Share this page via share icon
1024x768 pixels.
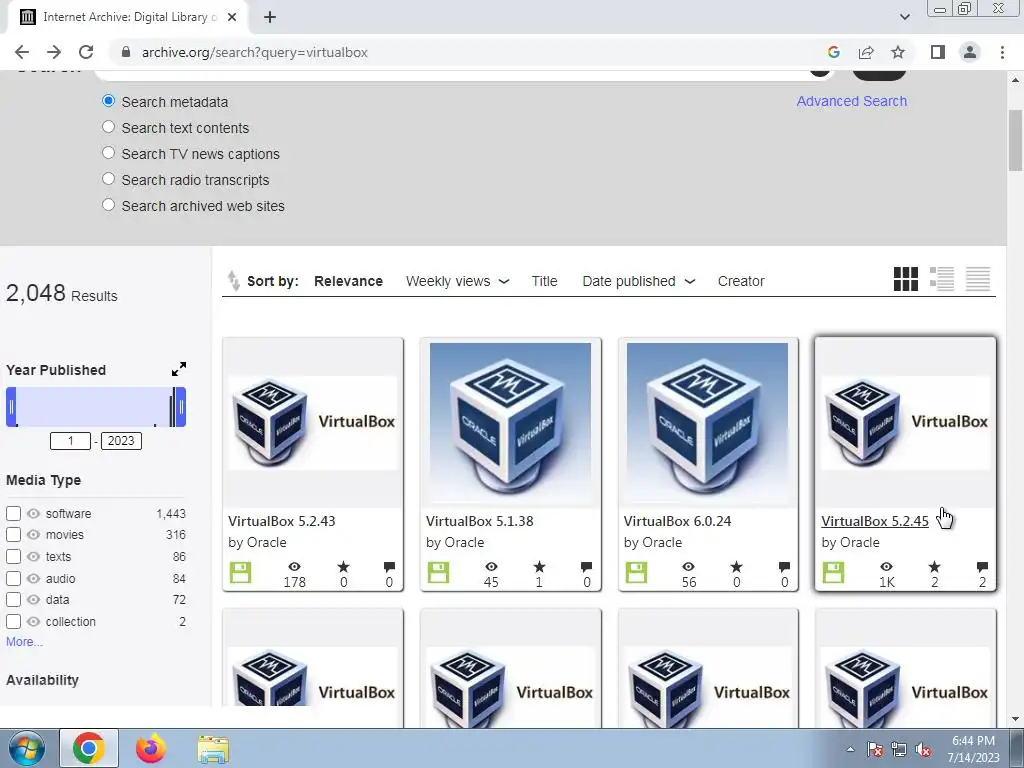[866, 52]
